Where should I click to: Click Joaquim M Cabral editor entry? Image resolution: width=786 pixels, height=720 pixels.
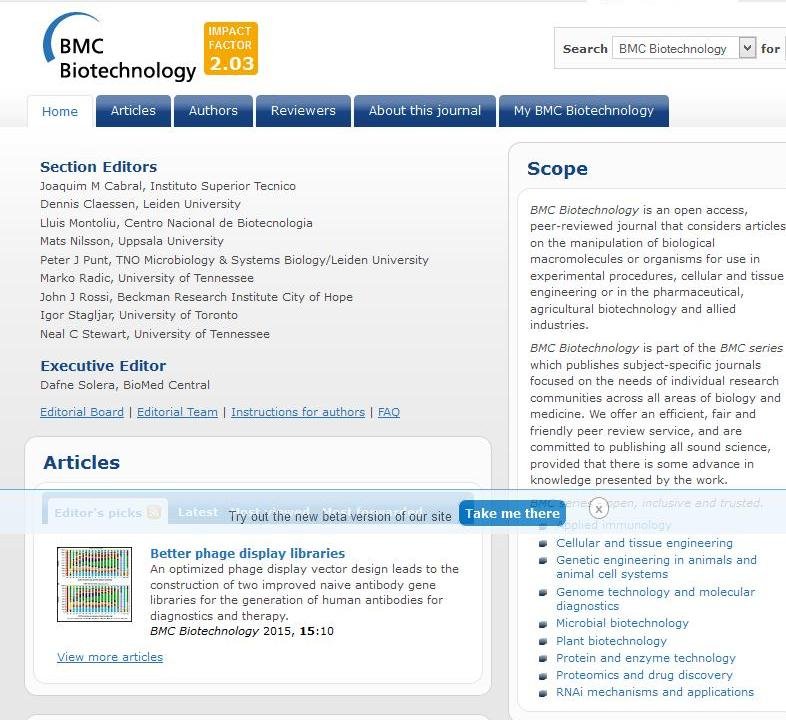168,186
